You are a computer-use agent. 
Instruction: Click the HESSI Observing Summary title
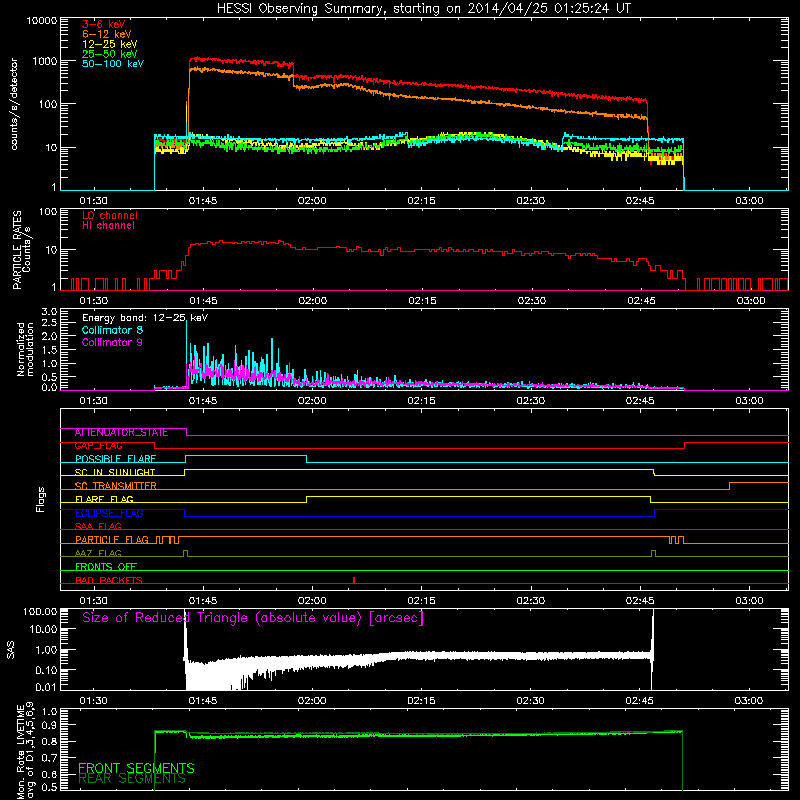click(x=424, y=9)
